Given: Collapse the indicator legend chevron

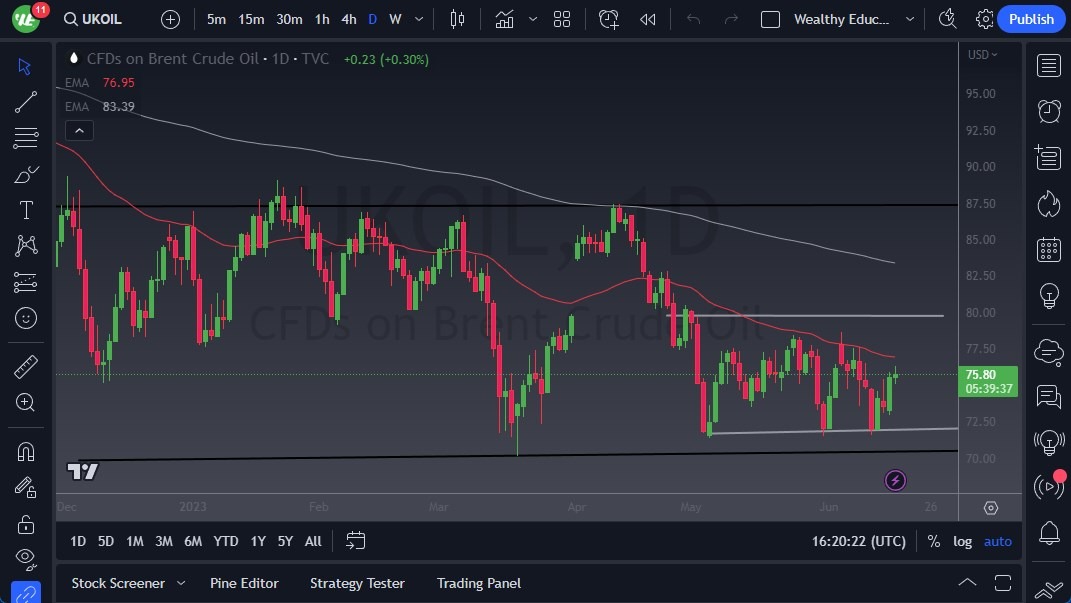Looking at the screenshot, I should click(x=78, y=130).
